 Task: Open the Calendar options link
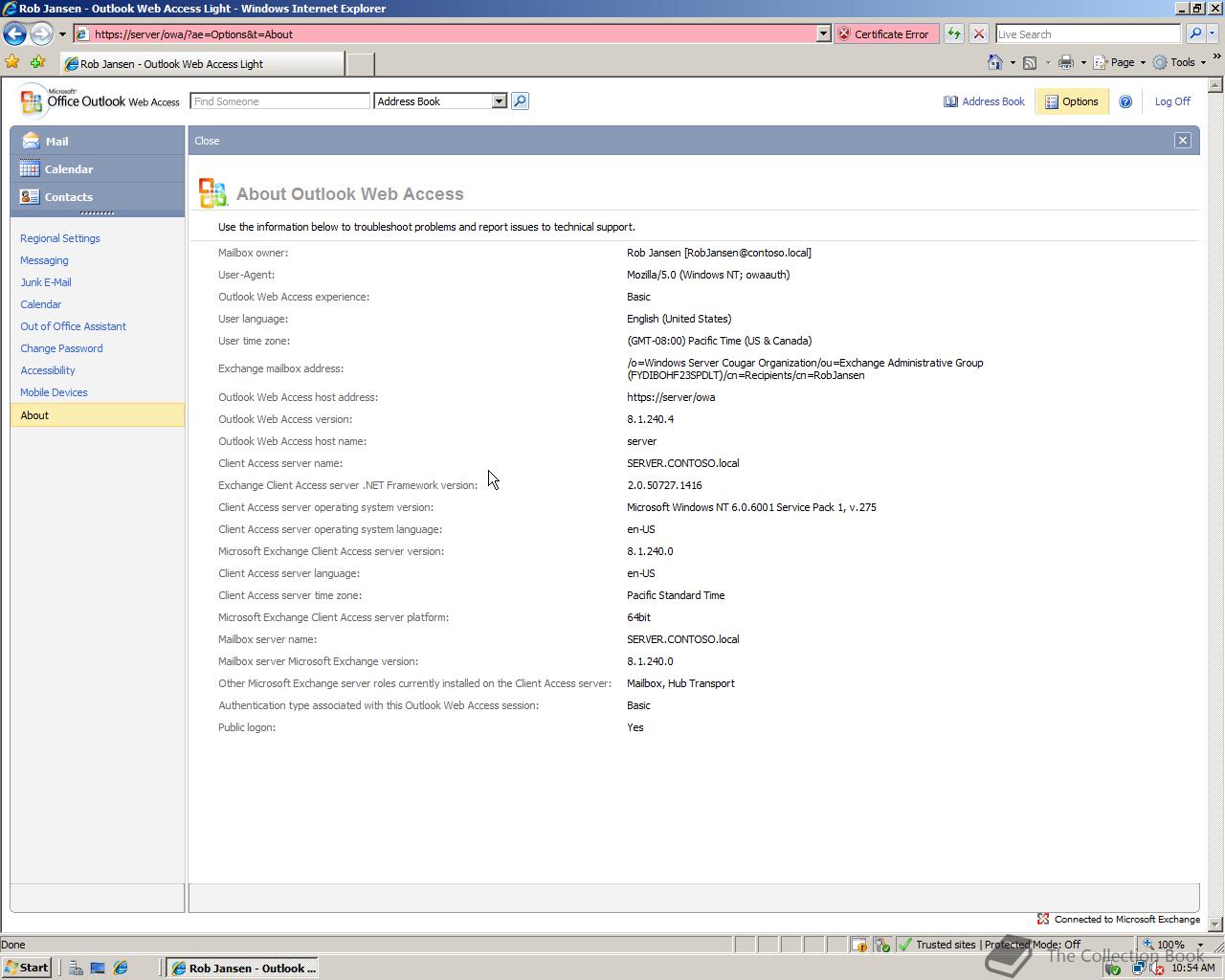pyautogui.click(x=41, y=304)
